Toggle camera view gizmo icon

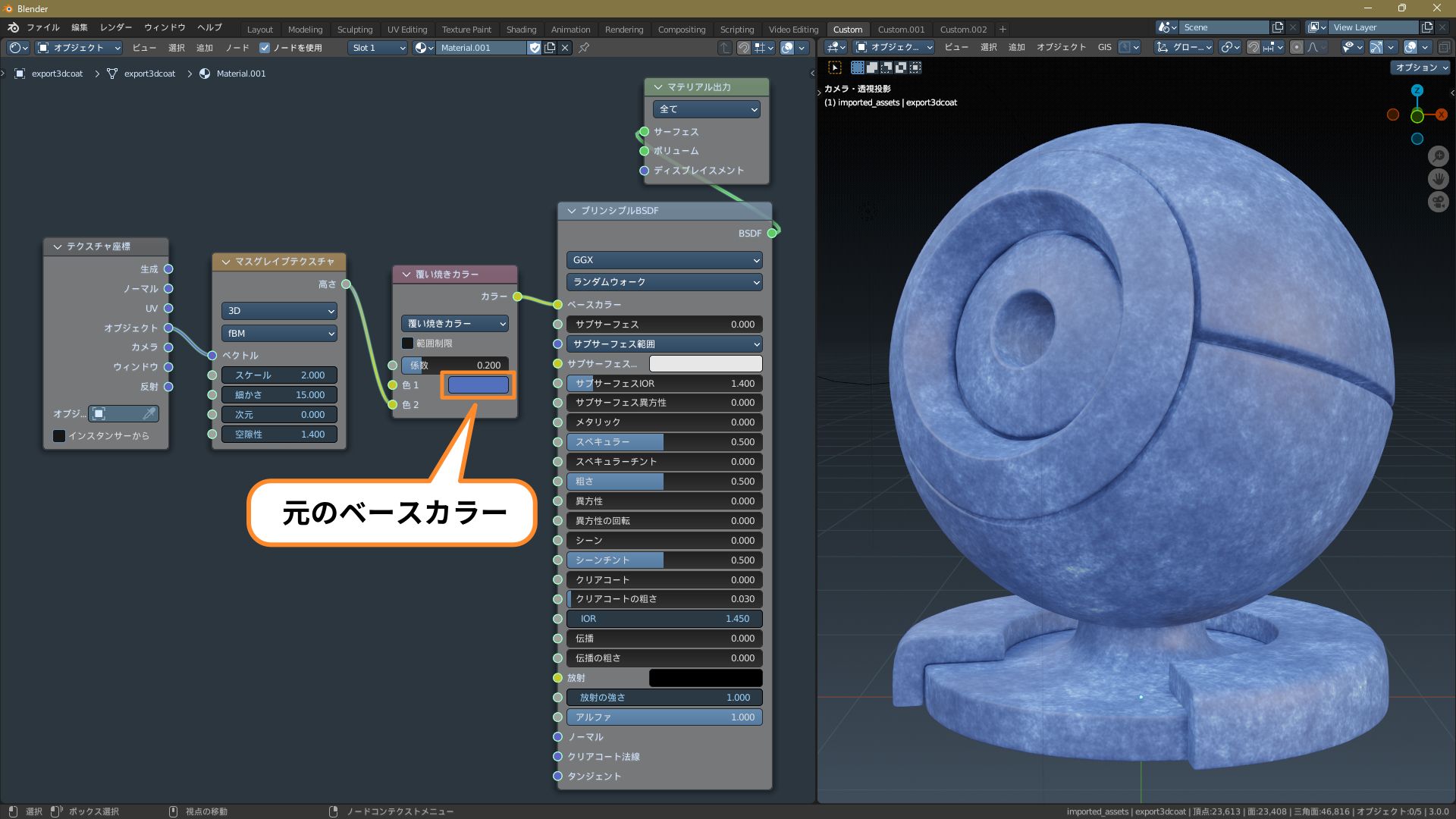1438,202
